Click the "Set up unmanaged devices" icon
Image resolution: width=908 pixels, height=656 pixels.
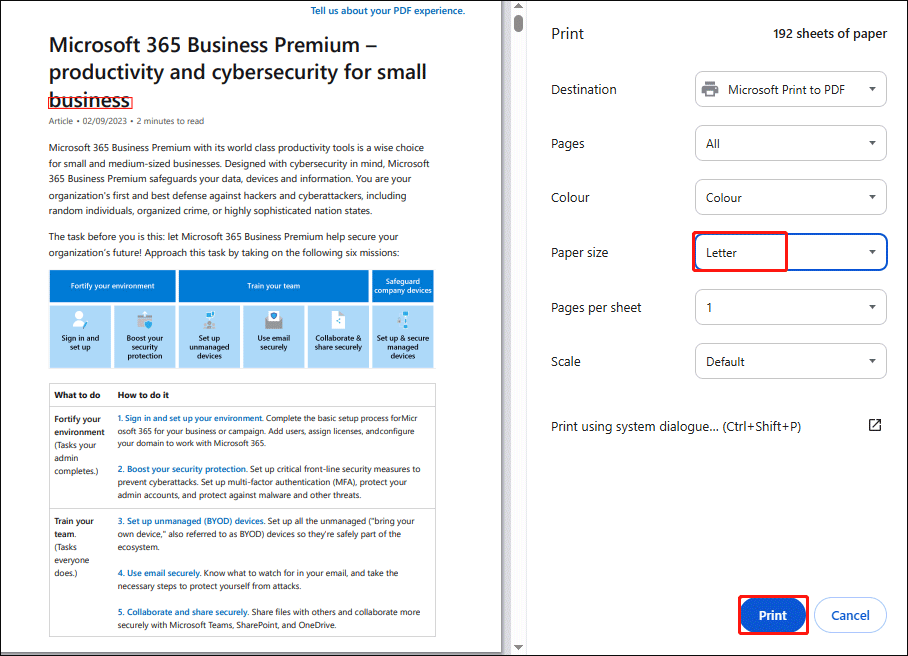[209, 320]
